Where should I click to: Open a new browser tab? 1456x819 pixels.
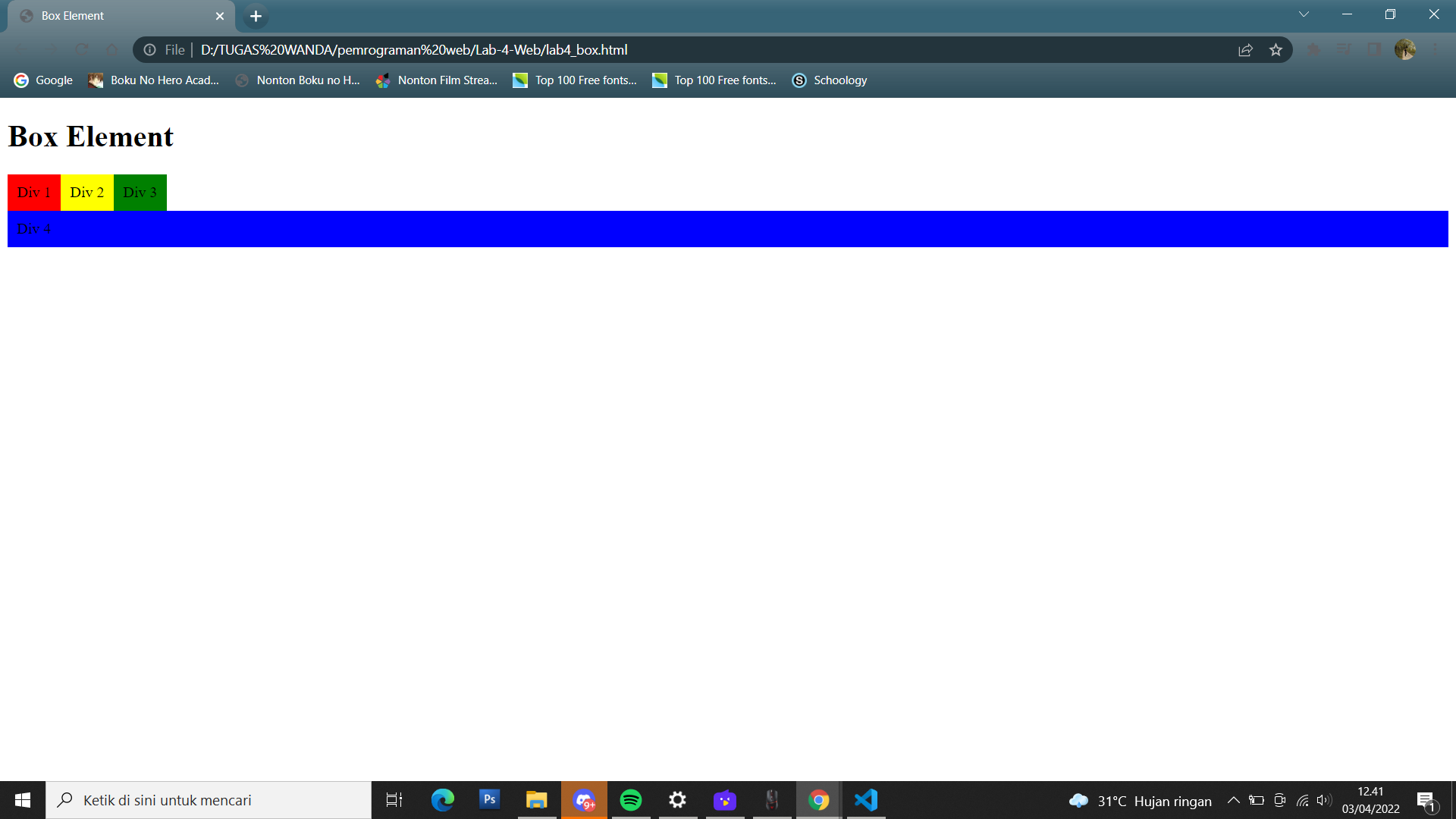(255, 15)
